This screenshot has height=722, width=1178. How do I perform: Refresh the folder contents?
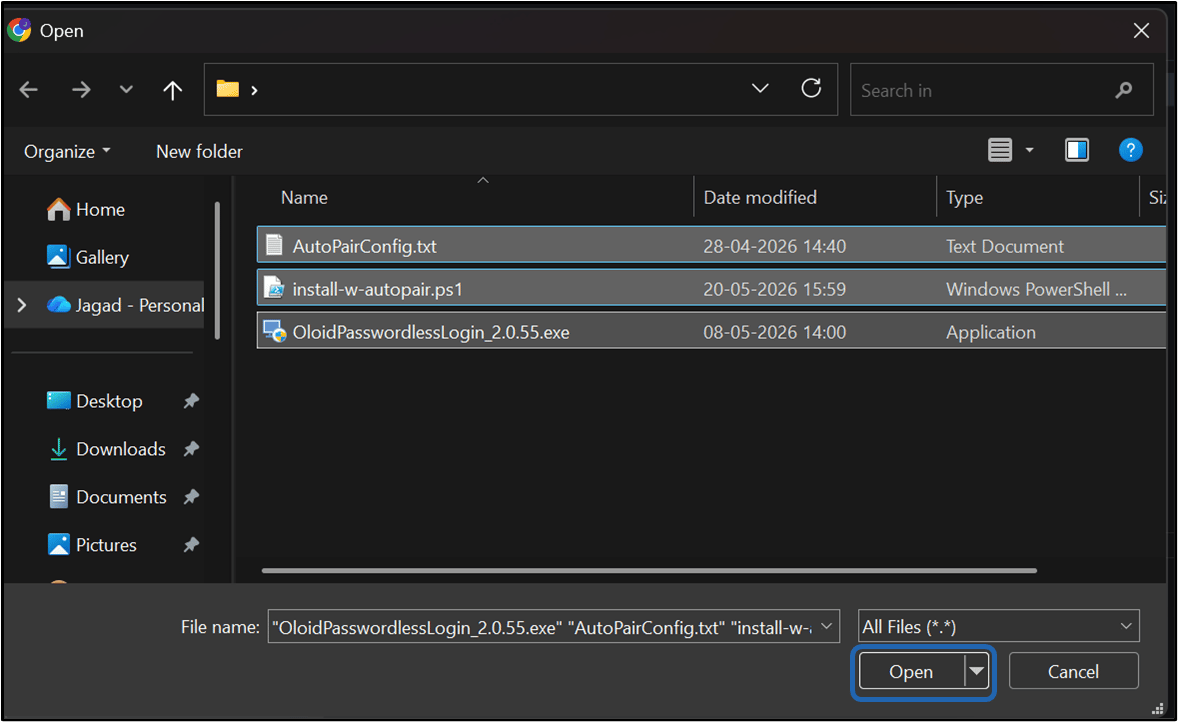pyautogui.click(x=811, y=89)
